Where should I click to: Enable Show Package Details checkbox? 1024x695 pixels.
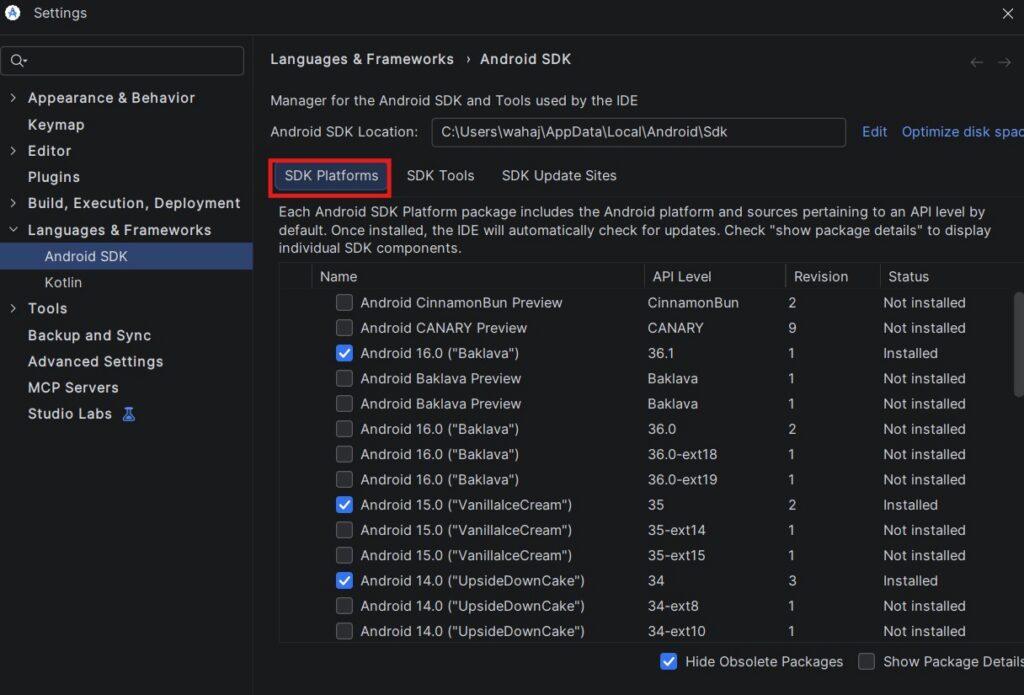coord(867,661)
